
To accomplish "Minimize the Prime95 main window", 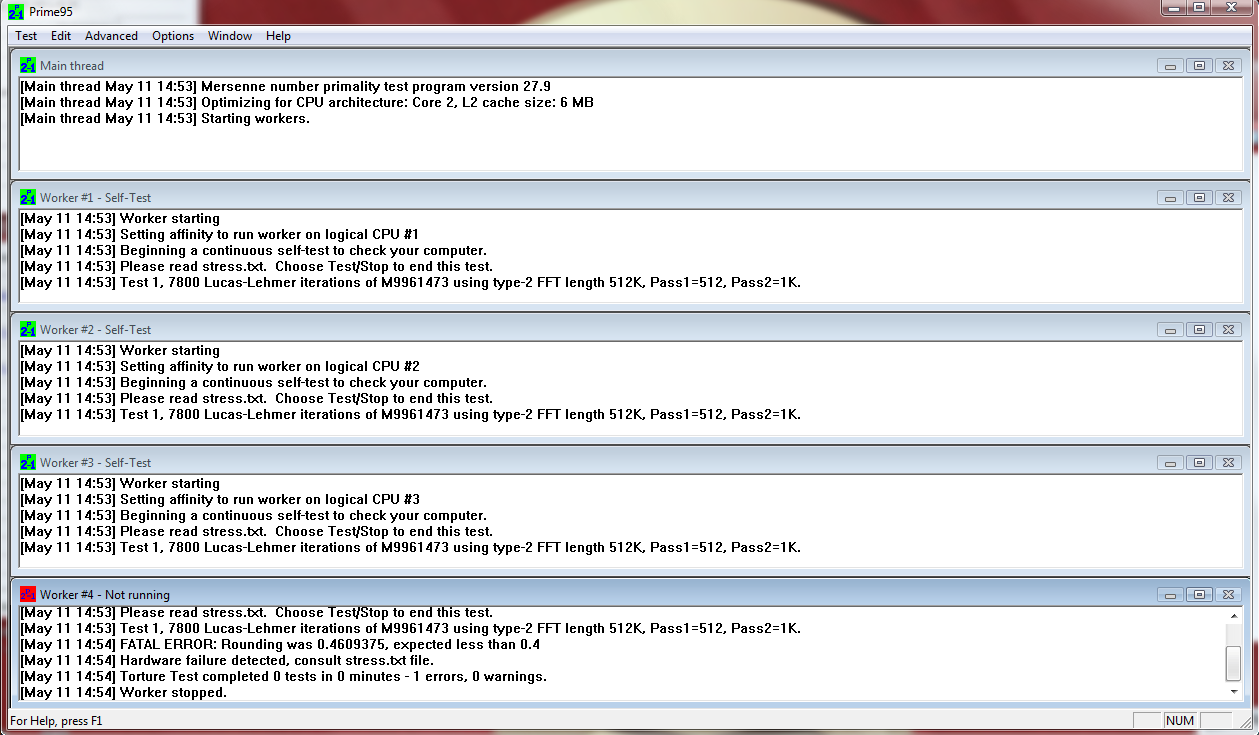I will (1175, 7).
